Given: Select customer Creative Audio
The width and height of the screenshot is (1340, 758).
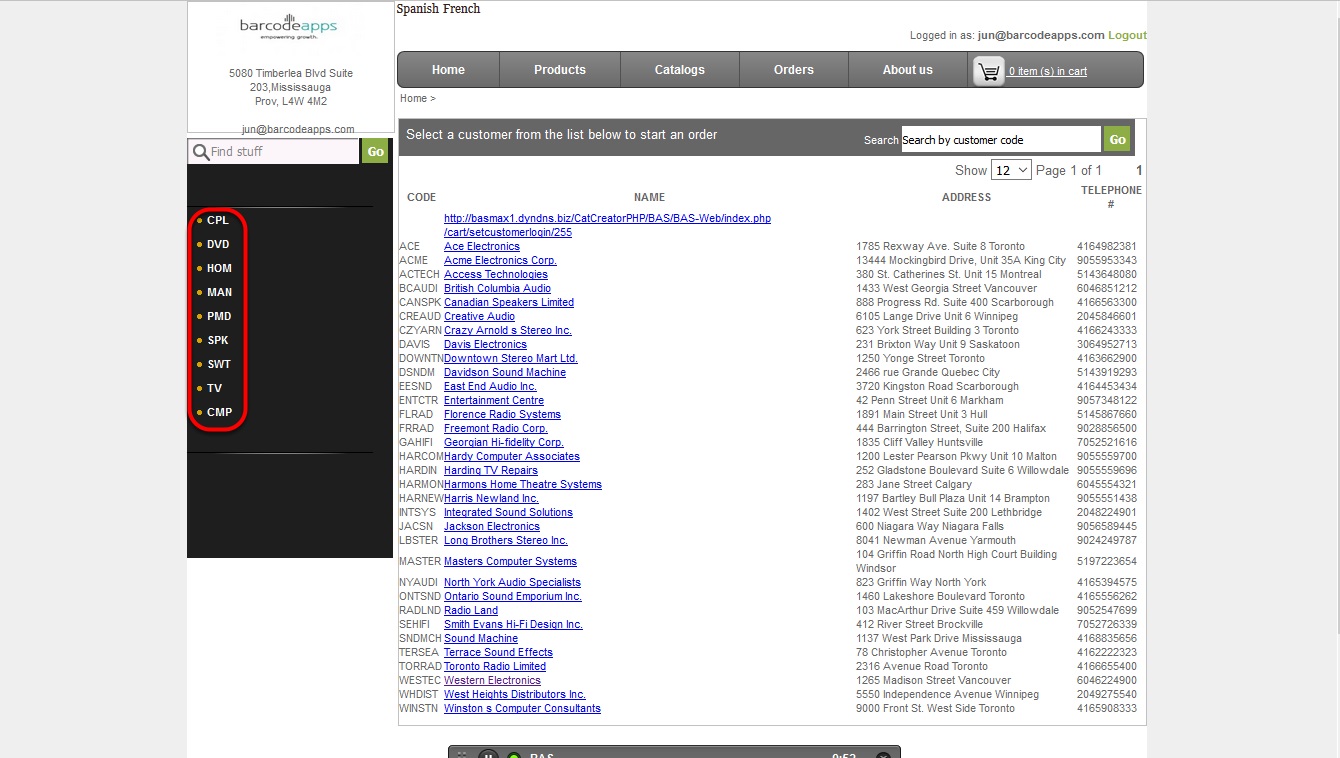Looking at the screenshot, I should [479, 316].
